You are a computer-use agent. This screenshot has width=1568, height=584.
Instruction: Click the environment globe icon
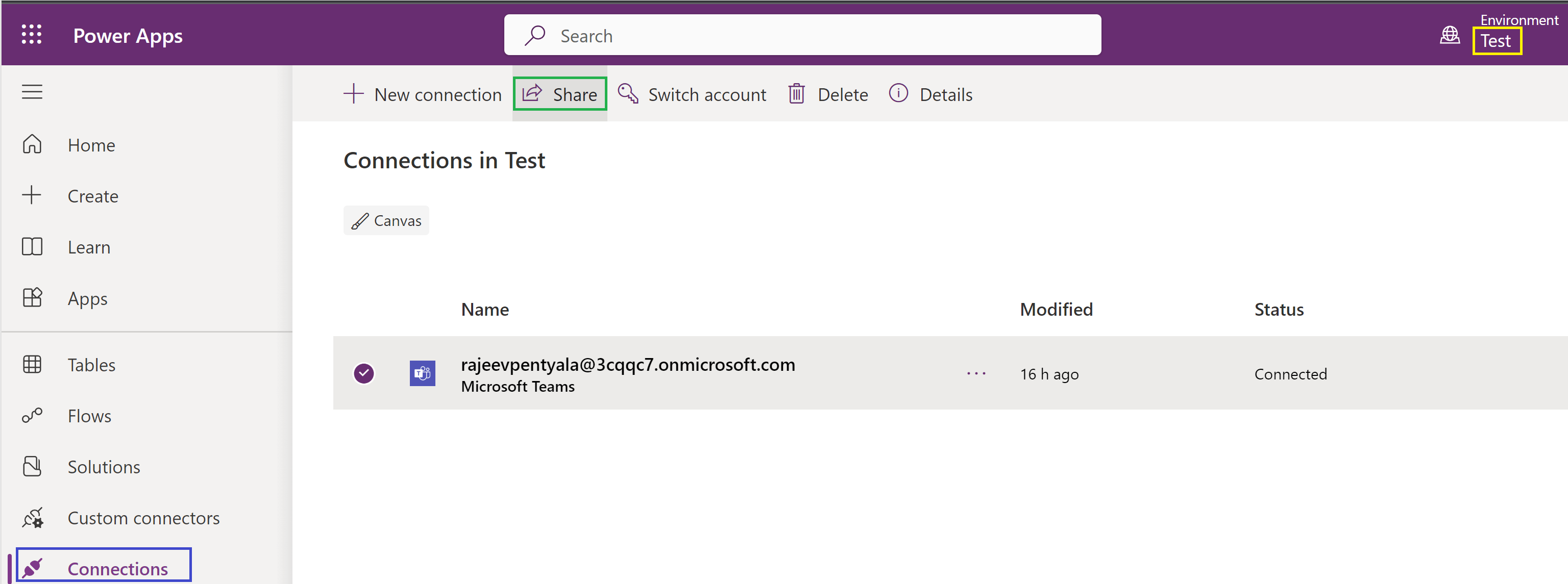1449,35
